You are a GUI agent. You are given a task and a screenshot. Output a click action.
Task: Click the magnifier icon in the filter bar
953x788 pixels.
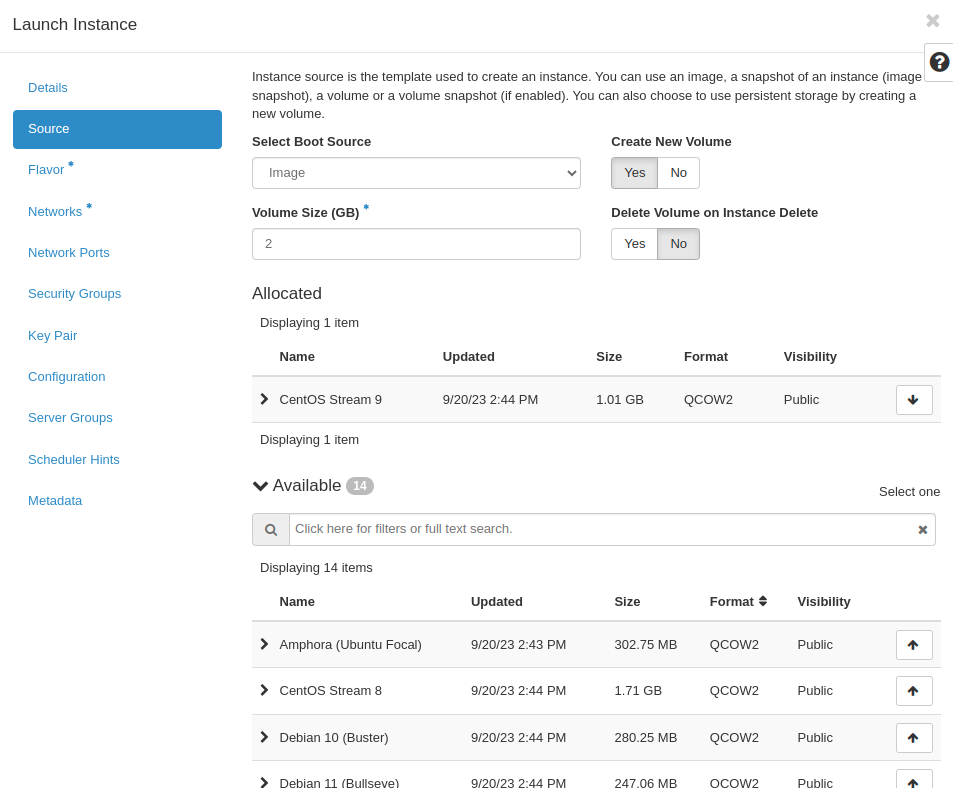(270, 529)
